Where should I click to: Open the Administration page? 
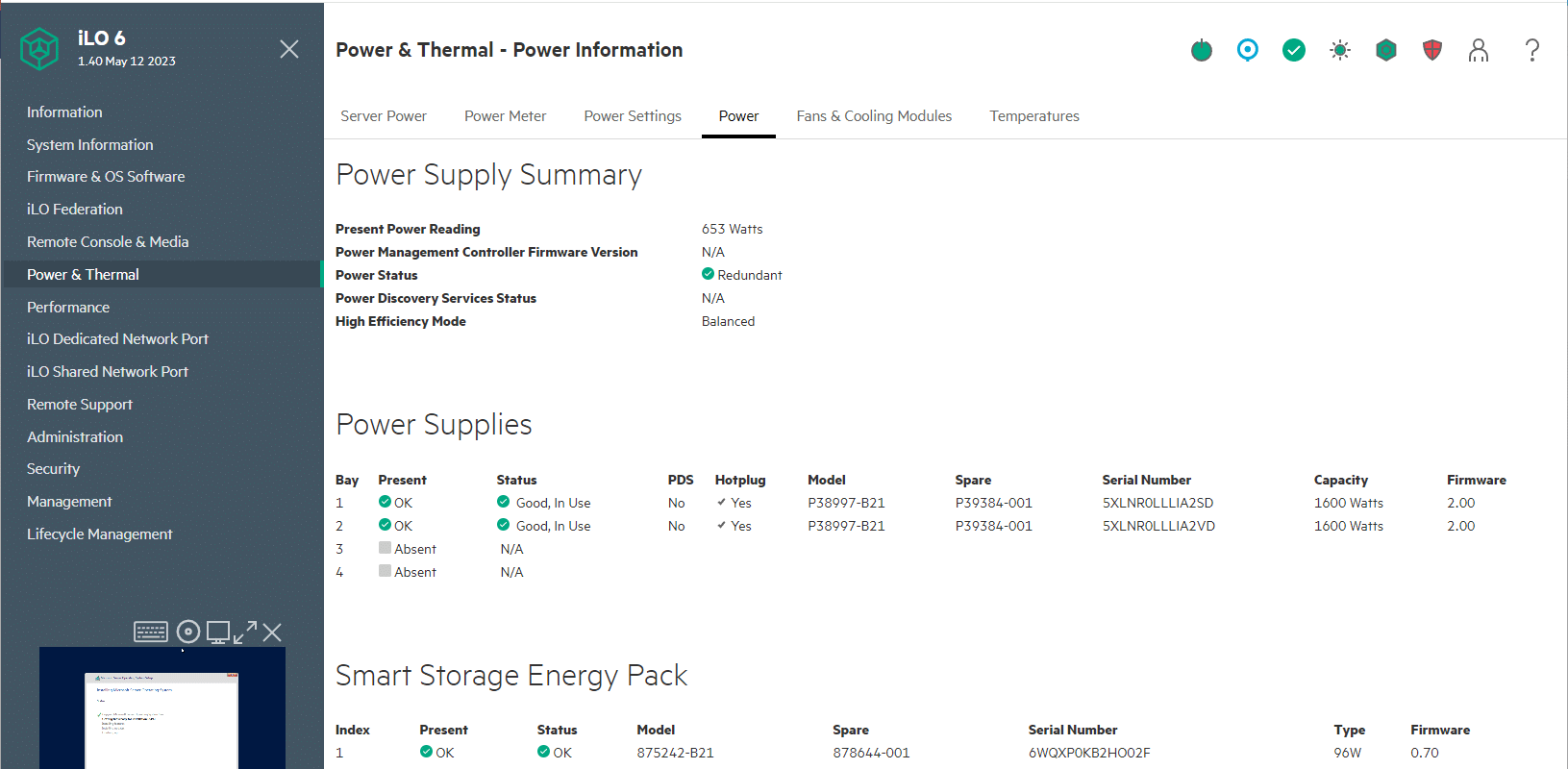(75, 437)
